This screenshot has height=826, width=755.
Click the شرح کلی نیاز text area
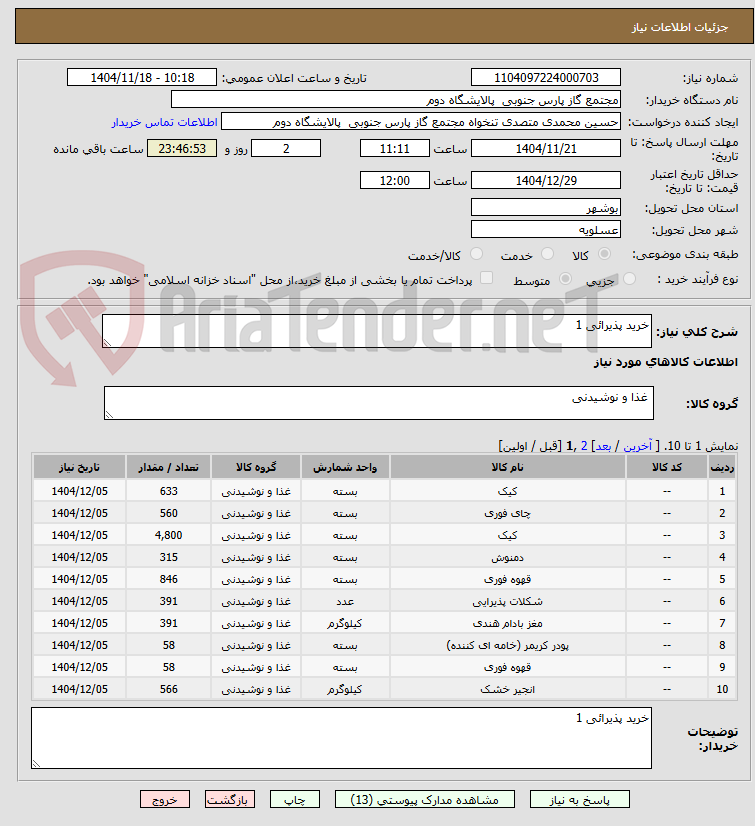(377, 331)
